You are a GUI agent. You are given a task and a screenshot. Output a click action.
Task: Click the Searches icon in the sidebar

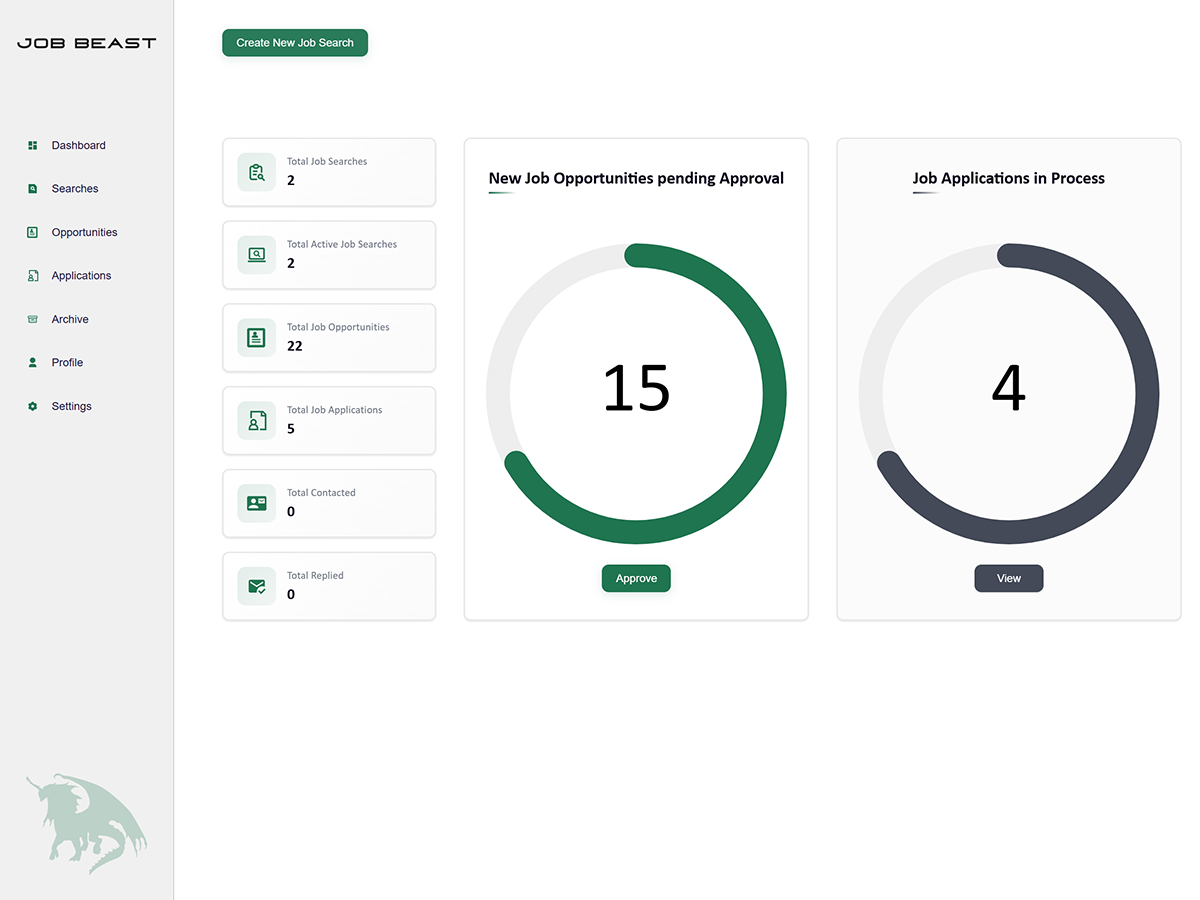pyautogui.click(x=32, y=188)
